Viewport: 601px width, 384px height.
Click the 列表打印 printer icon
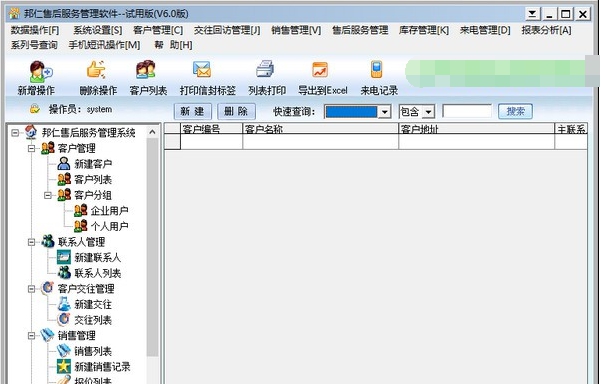(x=264, y=69)
